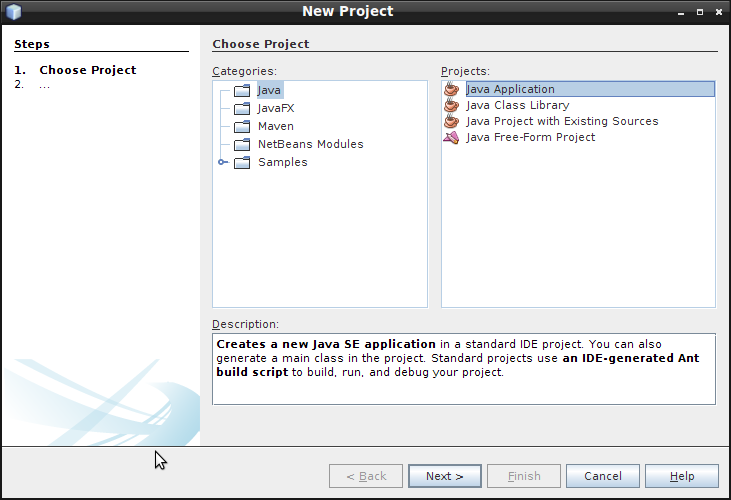Select the NetBeans Modules category label
731x500 pixels.
[x=310, y=144]
